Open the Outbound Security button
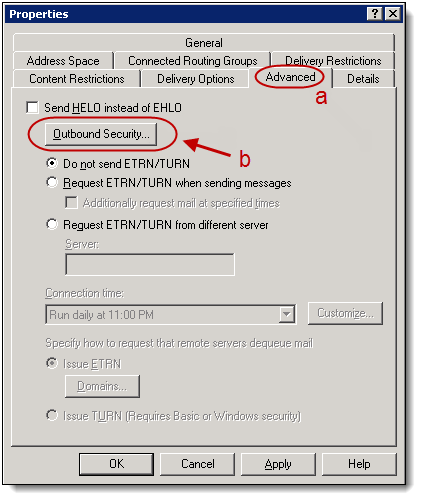The width and height of the screenshot is (423, 502). coord(101,134)
